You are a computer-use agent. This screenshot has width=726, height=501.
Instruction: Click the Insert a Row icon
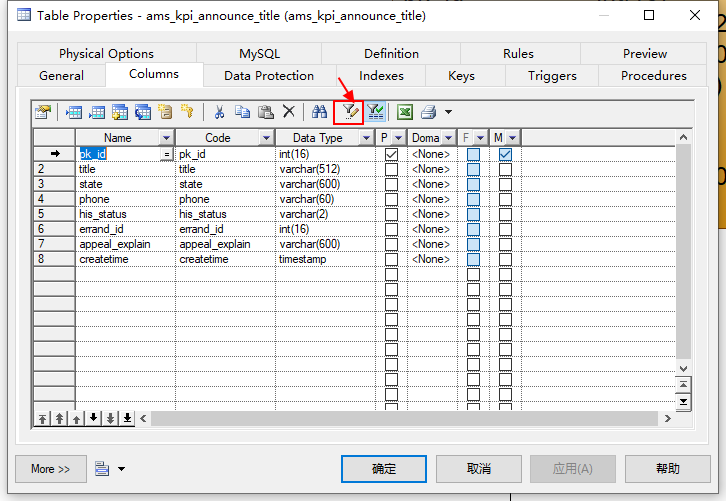pyautogui.click(x=74, y=112)
